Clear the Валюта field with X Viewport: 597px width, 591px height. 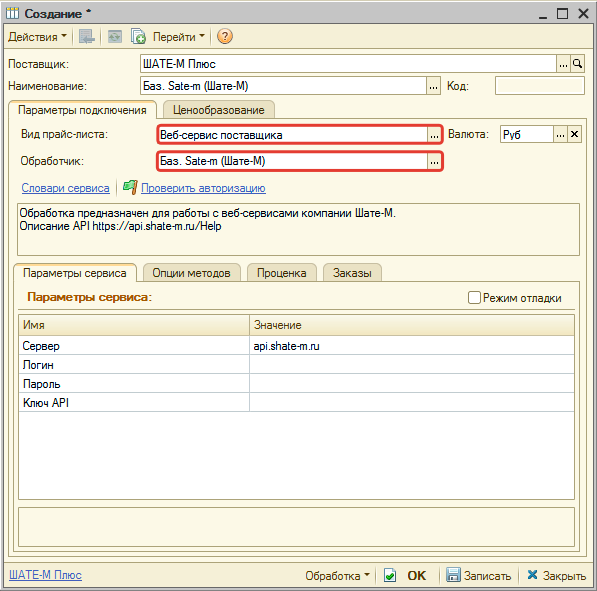tap(575, 134)
